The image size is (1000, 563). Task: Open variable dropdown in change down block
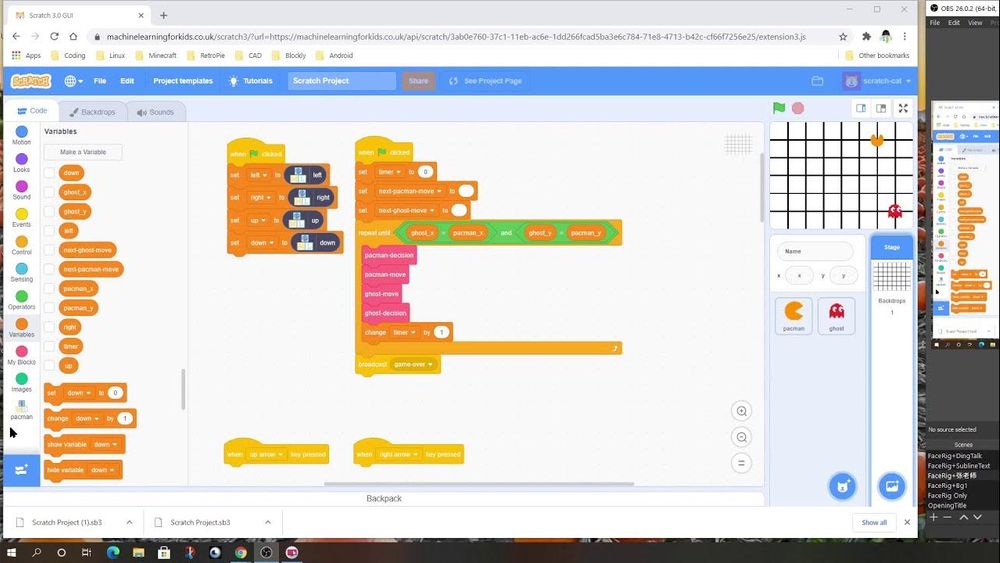87,418
